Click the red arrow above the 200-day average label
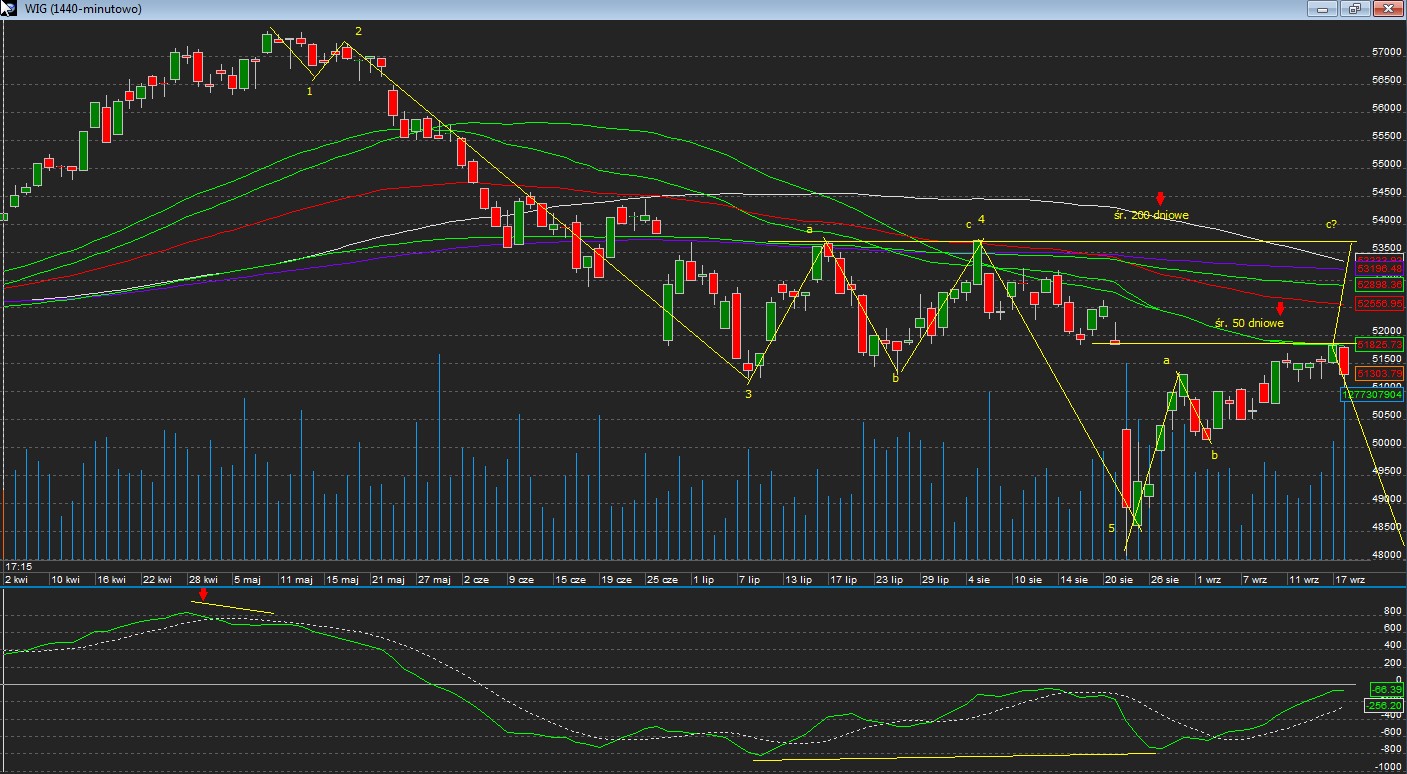This screenshot has width=1407, height=774. [x=1160, y=199]
